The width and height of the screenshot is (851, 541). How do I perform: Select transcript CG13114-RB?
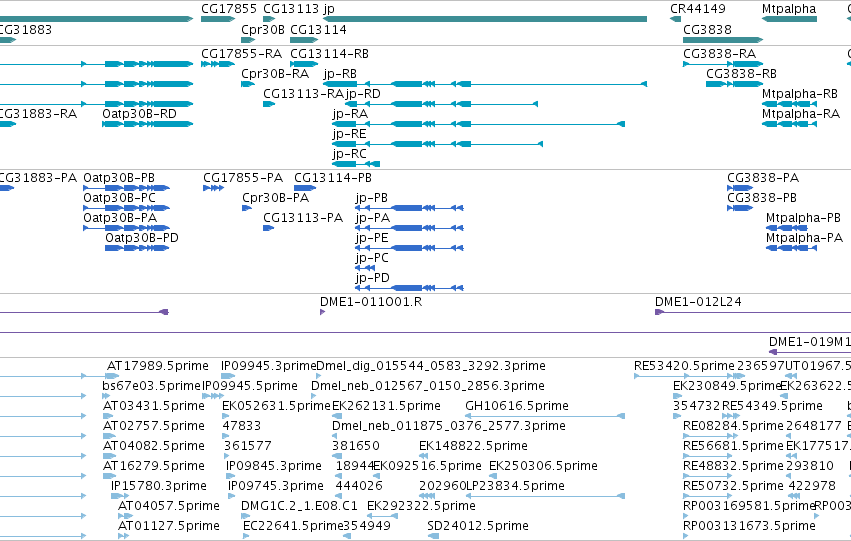329,54
